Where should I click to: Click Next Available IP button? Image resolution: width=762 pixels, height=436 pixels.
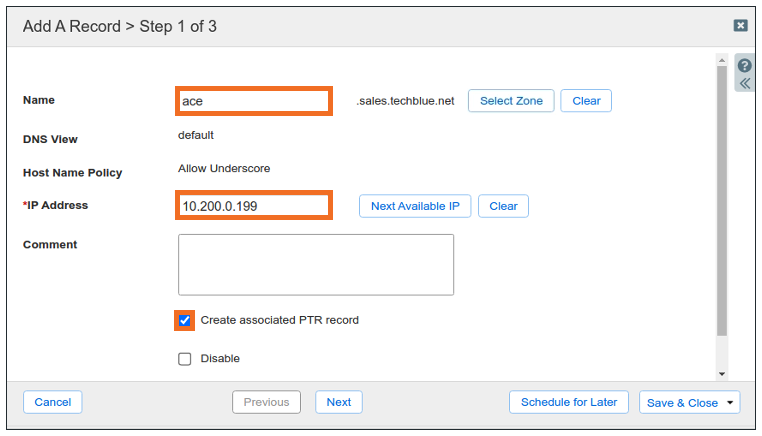414,206
